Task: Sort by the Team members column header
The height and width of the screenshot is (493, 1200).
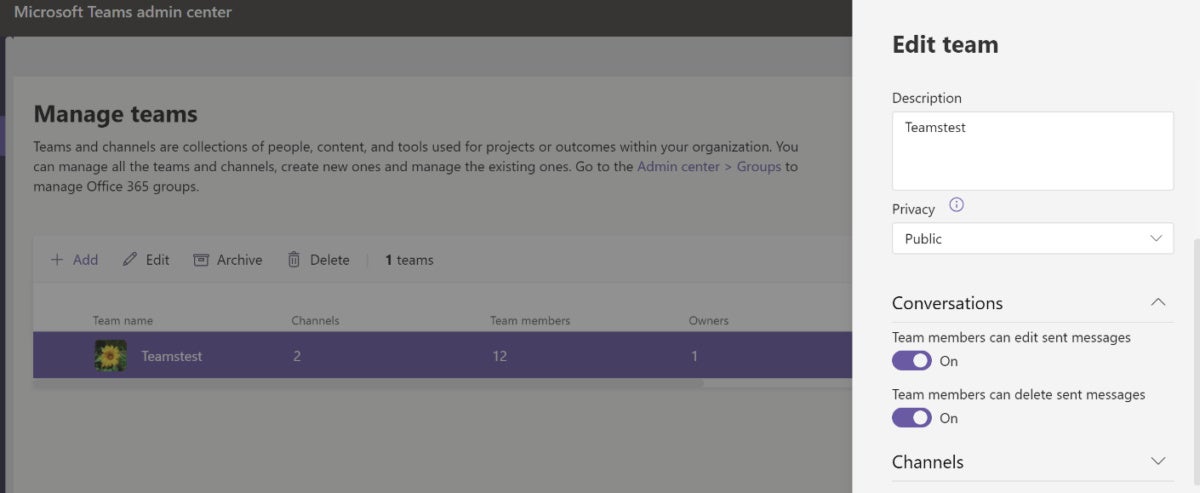Action: point(530,321)
